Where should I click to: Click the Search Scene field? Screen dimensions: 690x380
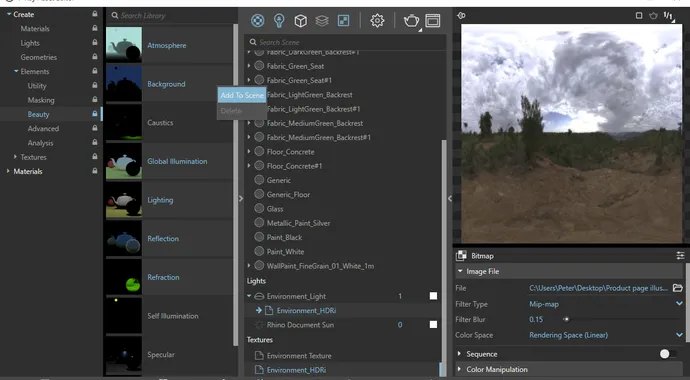point(345,42)
